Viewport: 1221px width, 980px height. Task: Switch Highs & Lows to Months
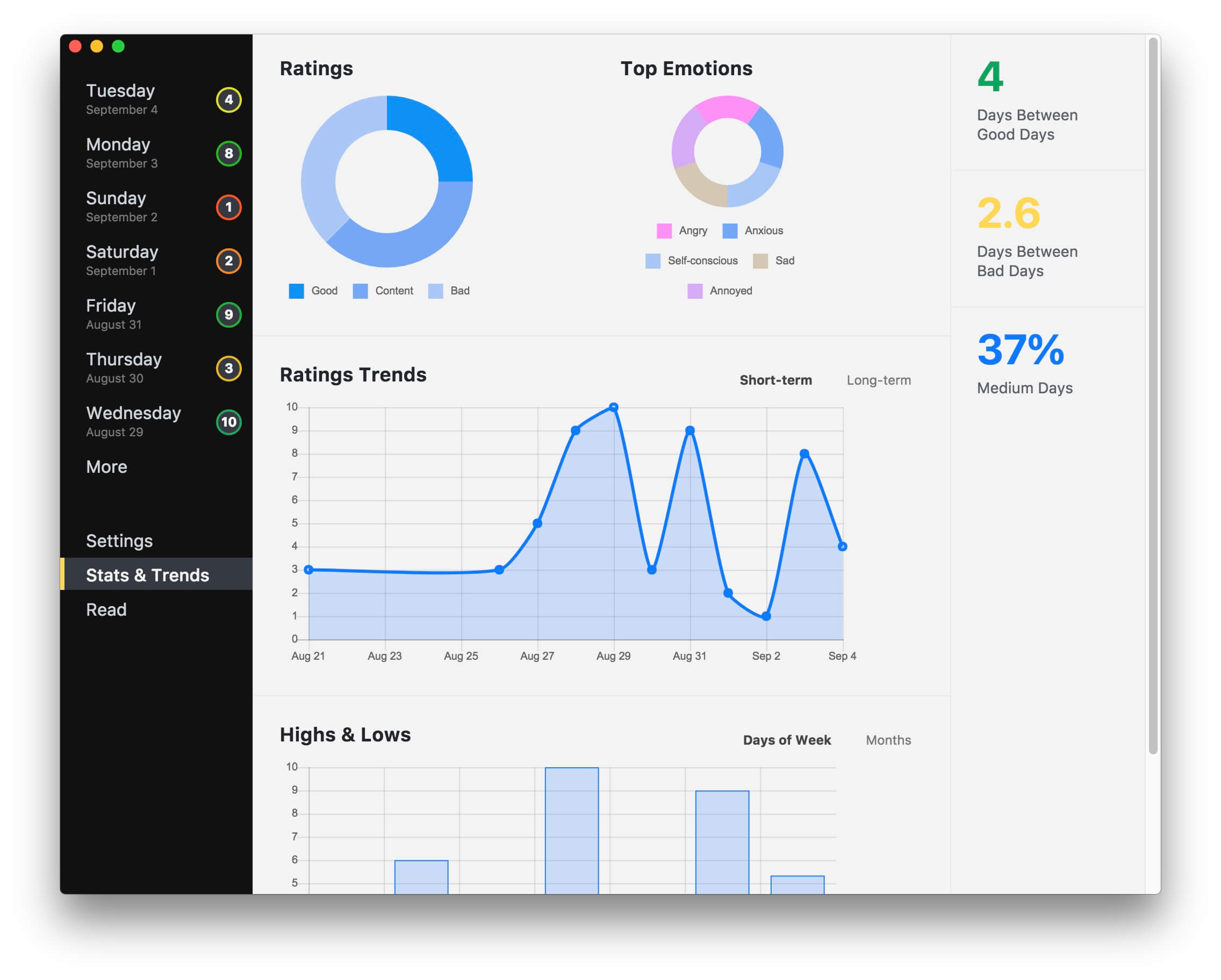(888, 740)
